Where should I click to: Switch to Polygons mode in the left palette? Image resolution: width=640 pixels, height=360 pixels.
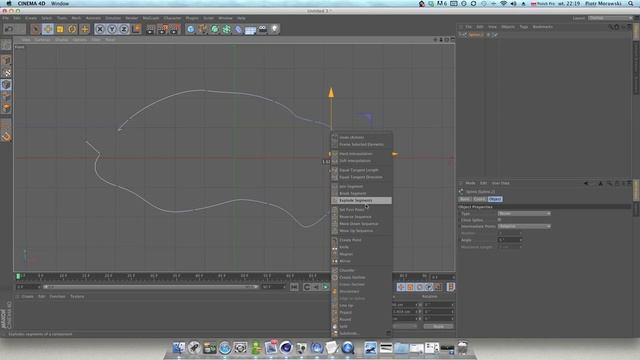pos(6,108)
